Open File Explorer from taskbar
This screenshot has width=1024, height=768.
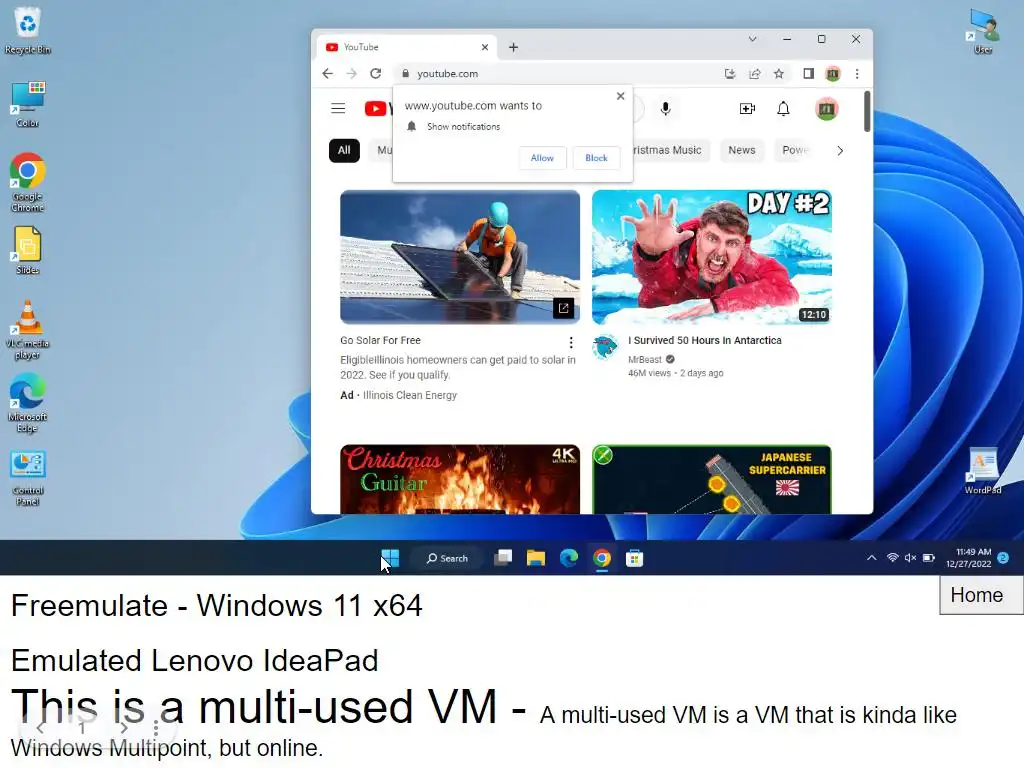pyautogui.click(x=536, y=558)
